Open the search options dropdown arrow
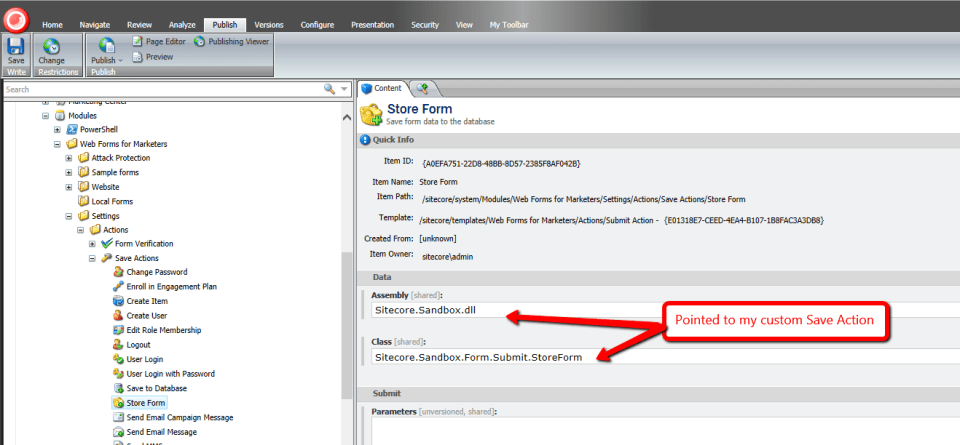The height and width of the screenshot is (445, 960). tap(344, 89)
